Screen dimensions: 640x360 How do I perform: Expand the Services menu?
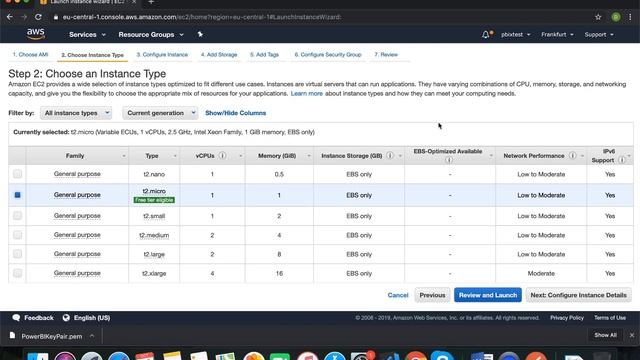(87, 35)
